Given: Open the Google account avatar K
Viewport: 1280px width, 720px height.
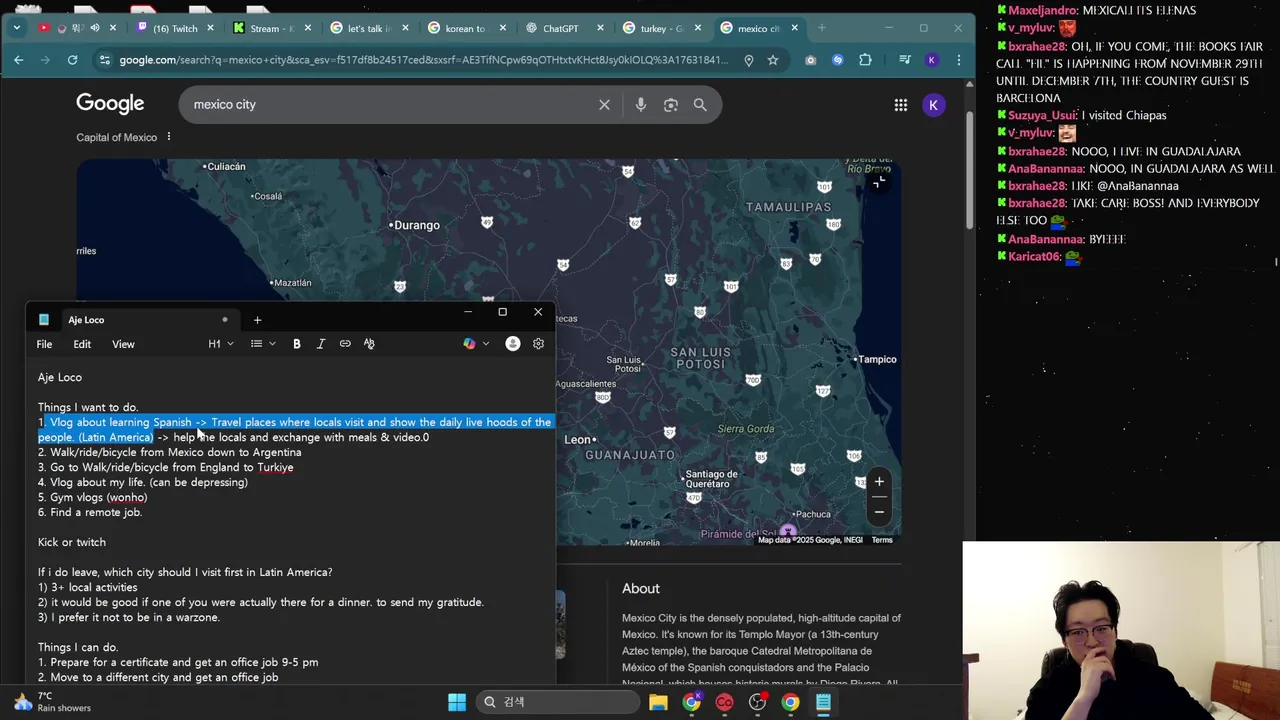Looking at the screenshot, I should [x=933, y=105].
